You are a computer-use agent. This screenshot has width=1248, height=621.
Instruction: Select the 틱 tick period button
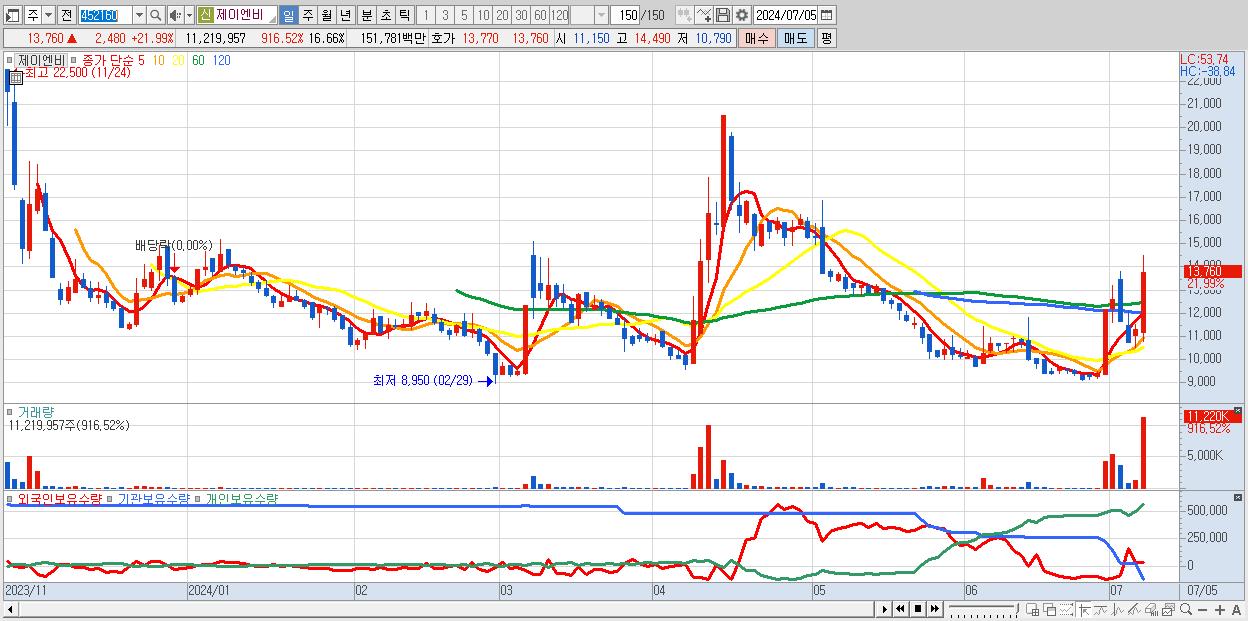pyautogui.click(x=404, y=15)
